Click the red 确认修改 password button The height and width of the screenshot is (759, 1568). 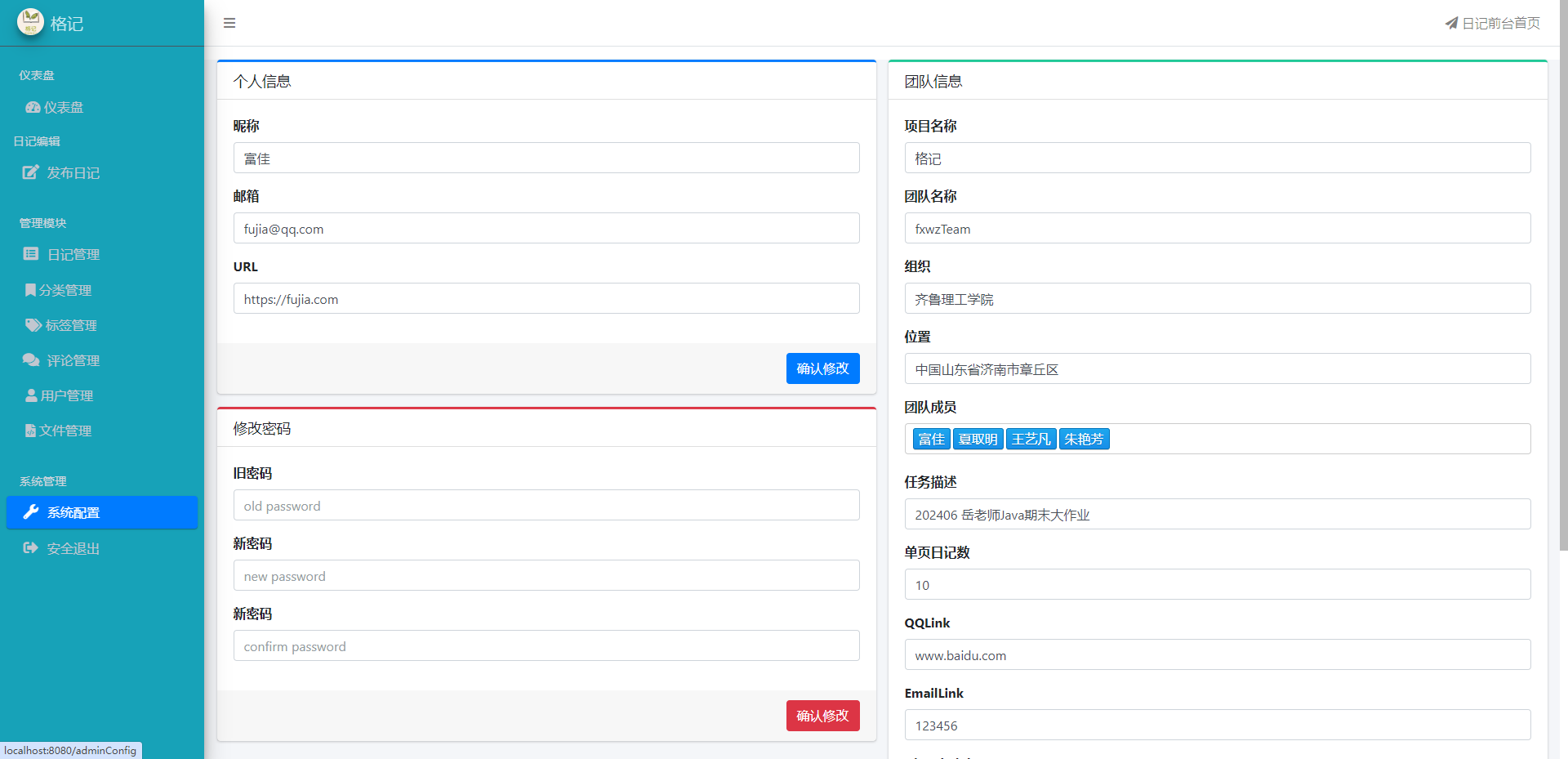click(x=822, y=716)
